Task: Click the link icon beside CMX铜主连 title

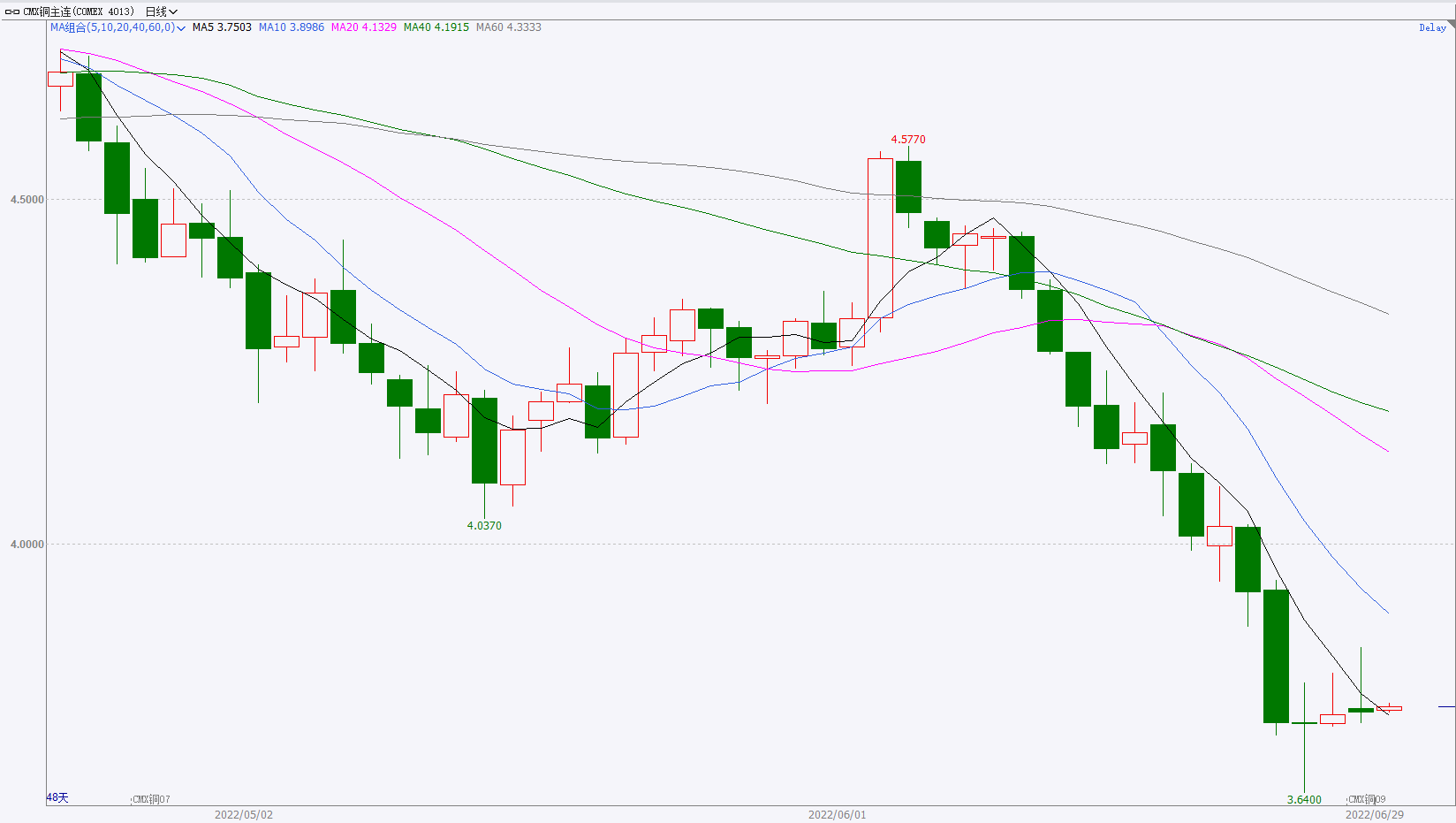Action: click(12, 11)
